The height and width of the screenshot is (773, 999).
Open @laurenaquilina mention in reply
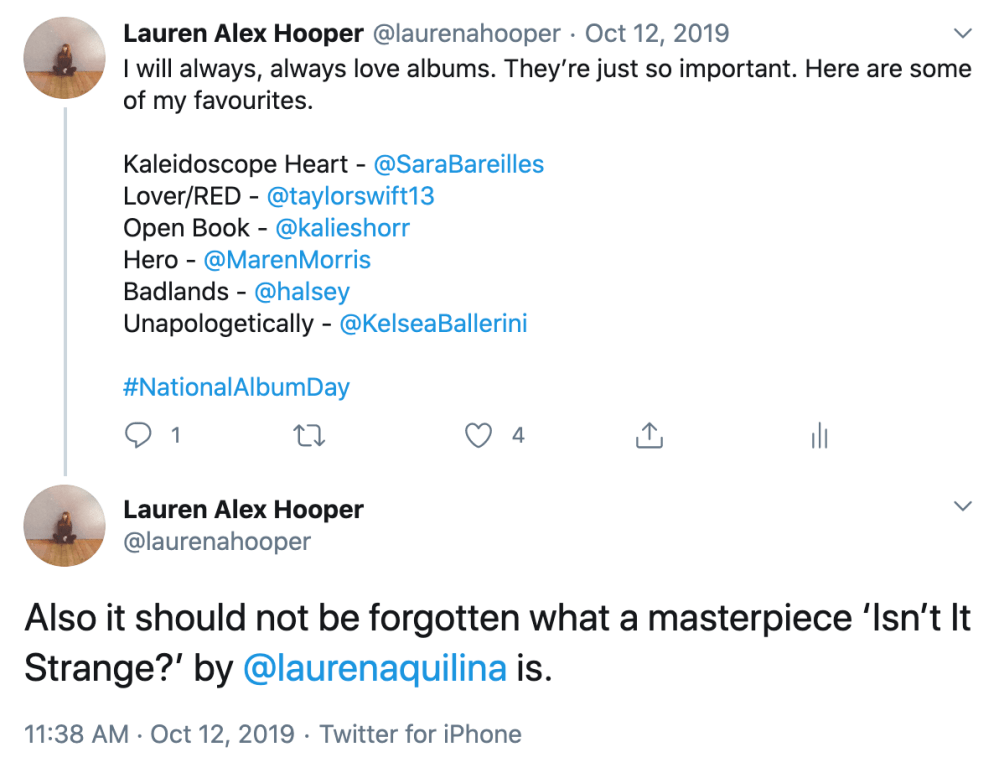(x=374, y=669)
